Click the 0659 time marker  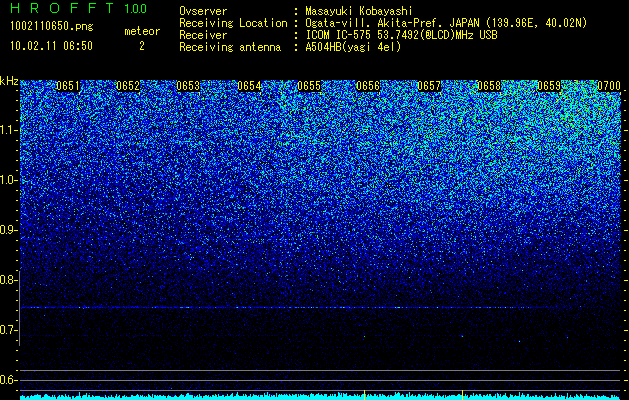549,86
